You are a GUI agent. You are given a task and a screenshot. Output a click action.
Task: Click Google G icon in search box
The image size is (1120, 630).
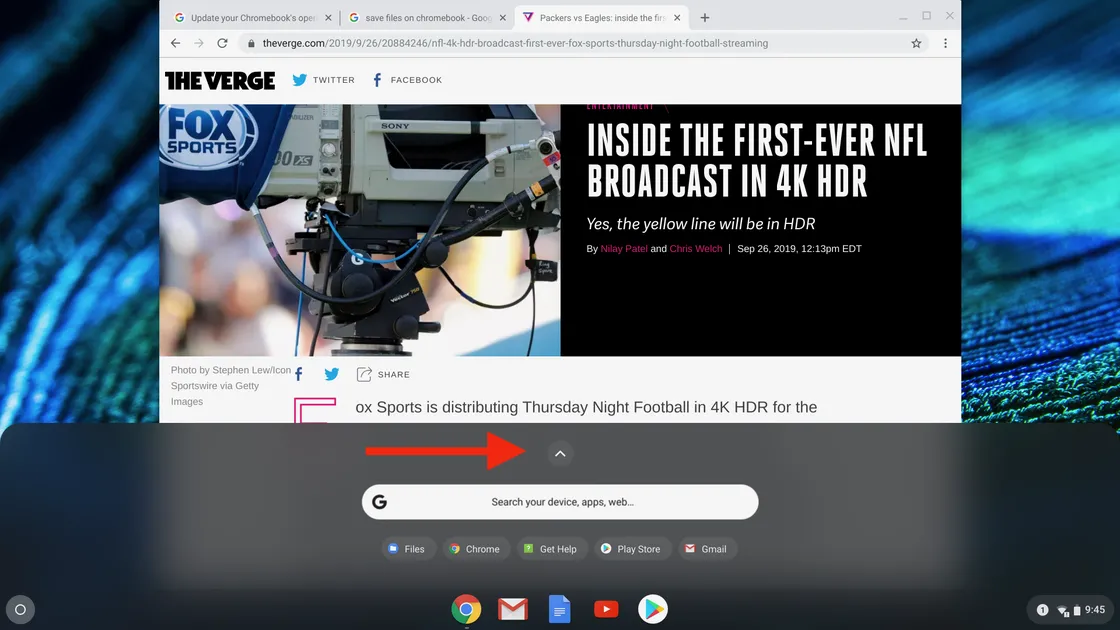379,502
